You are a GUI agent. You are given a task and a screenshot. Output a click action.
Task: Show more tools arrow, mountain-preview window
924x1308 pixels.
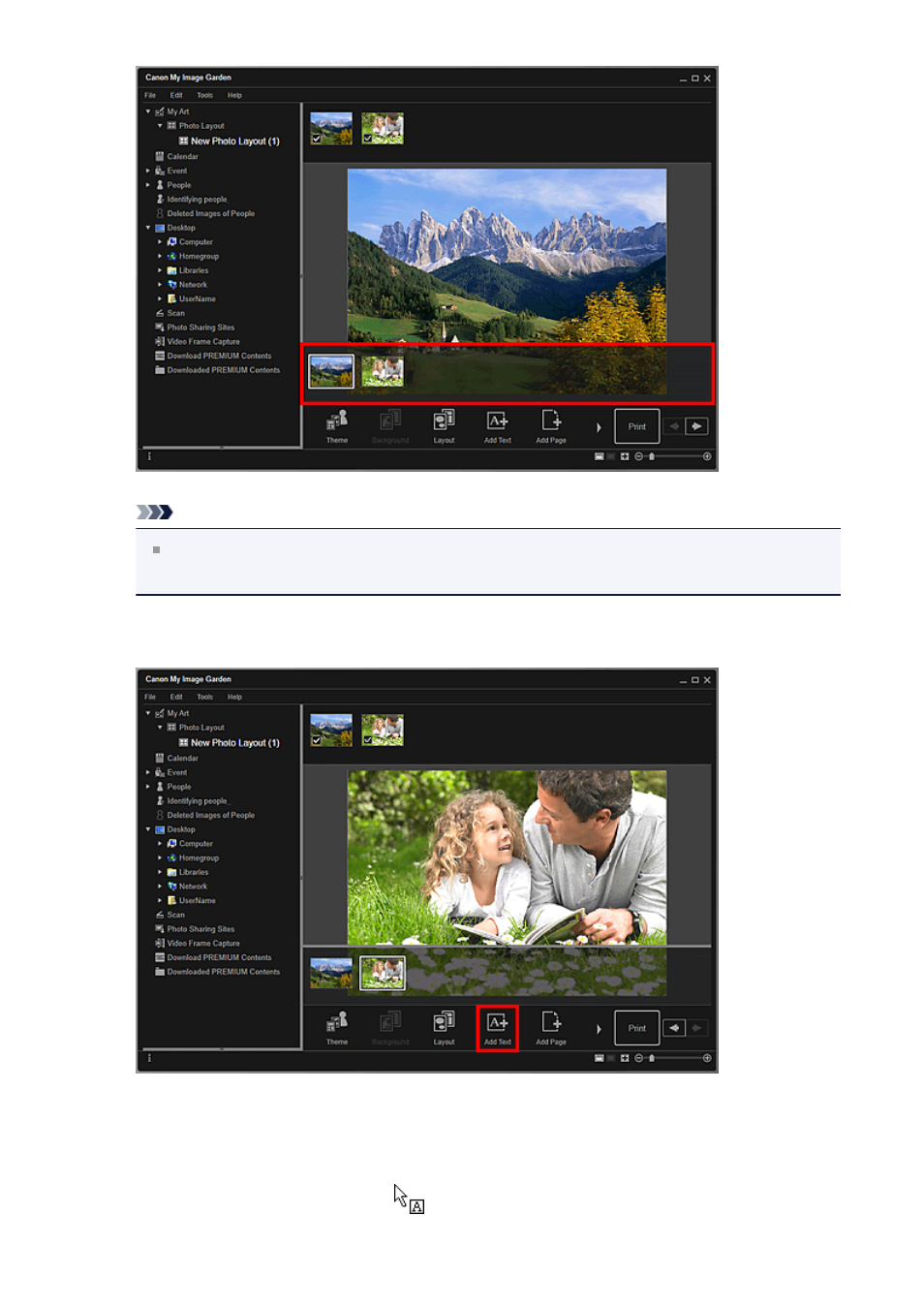[x=599, y=427]
